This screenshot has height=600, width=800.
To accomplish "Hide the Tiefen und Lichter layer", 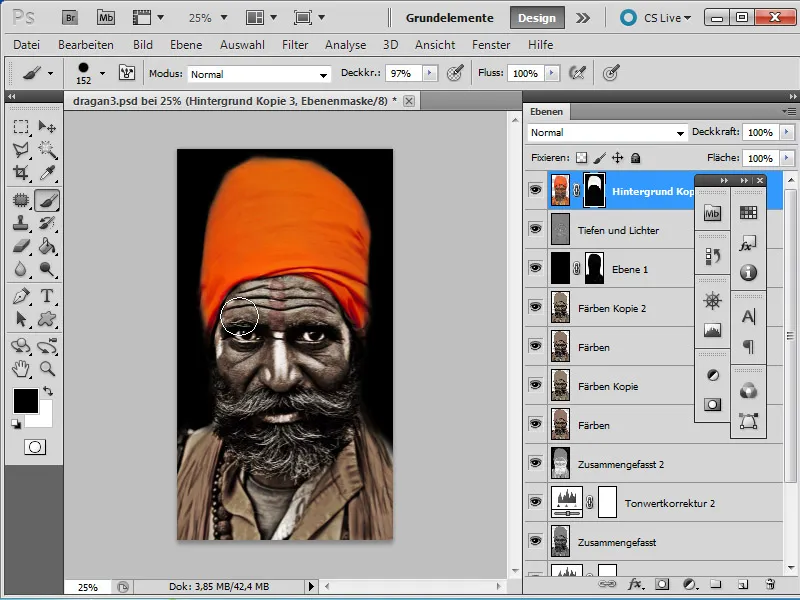I will tap(535, 229).
